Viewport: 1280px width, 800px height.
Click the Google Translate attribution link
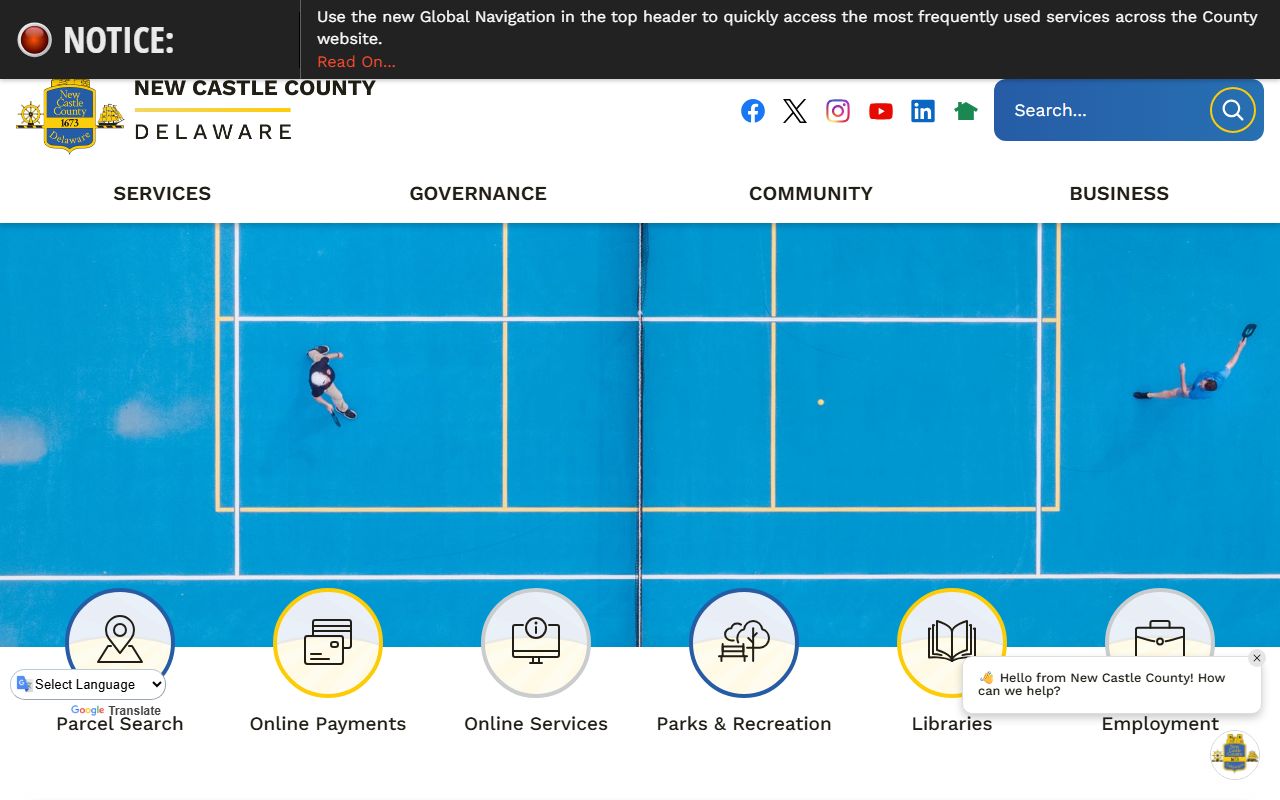tap(115, 711)
